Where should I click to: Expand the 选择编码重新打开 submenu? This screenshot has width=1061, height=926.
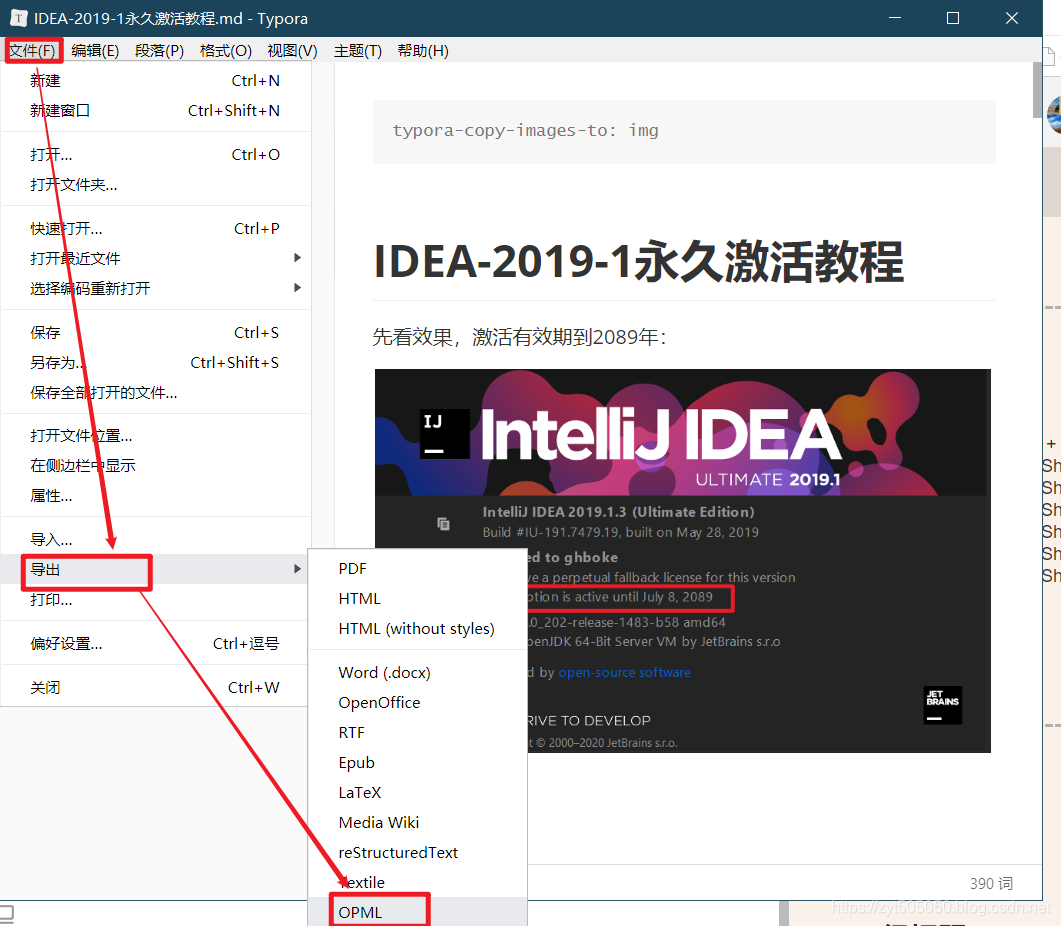coord(155,288)
